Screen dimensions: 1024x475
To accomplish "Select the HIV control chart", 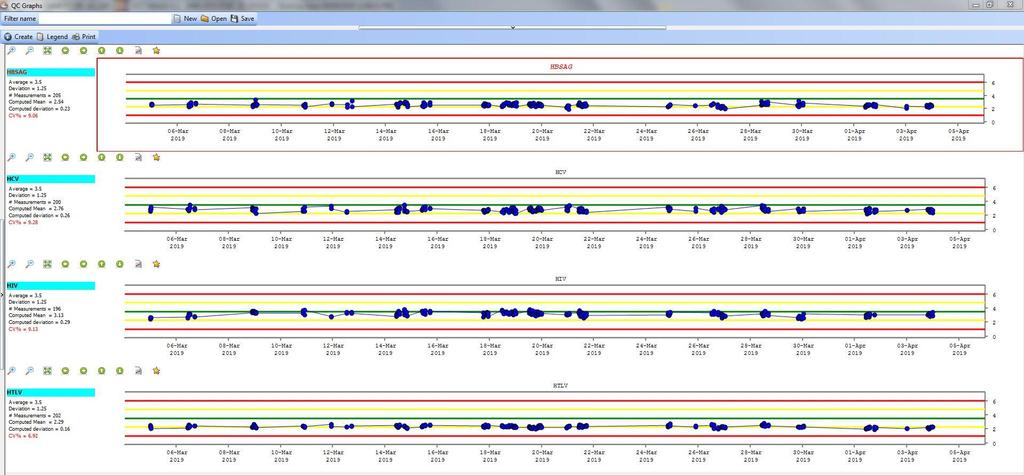I will coord(558,316).
